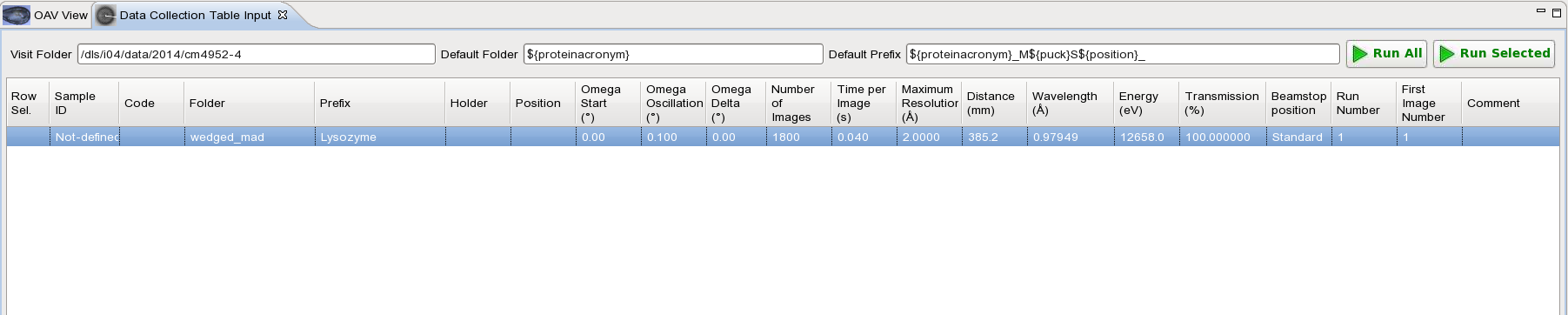
Task: Select the Omega Start '0.00' cell
Action: point(608,137)
